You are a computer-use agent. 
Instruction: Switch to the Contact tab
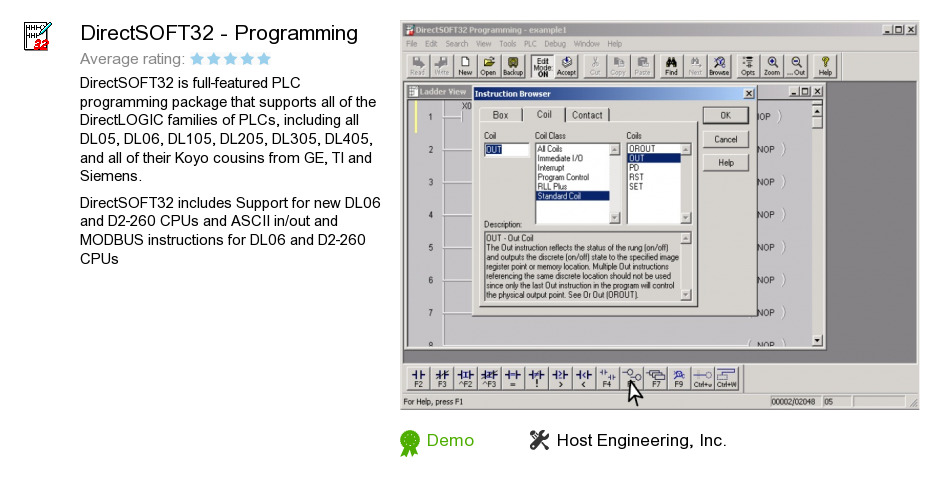587,115
